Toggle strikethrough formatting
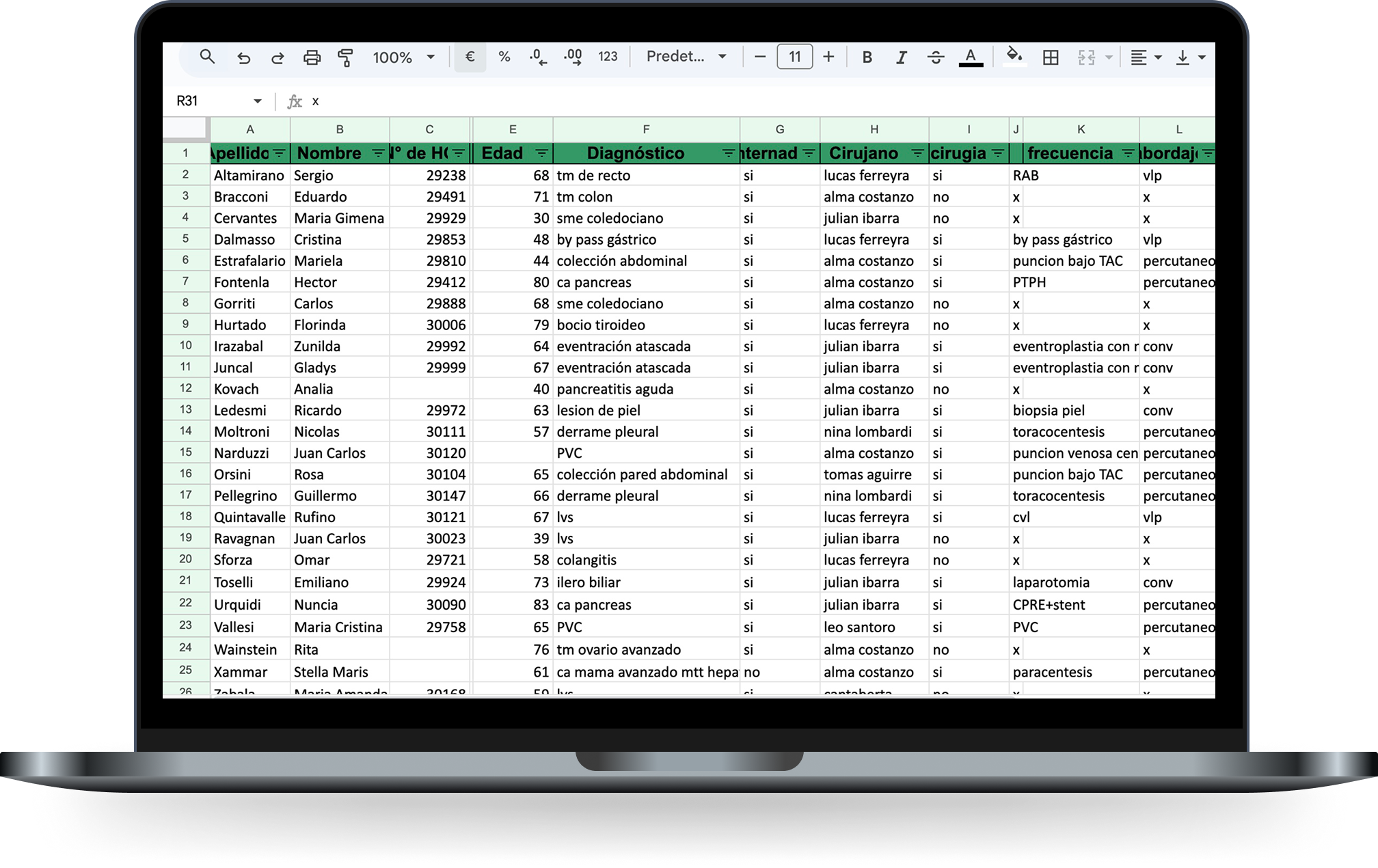 [936, 57]
